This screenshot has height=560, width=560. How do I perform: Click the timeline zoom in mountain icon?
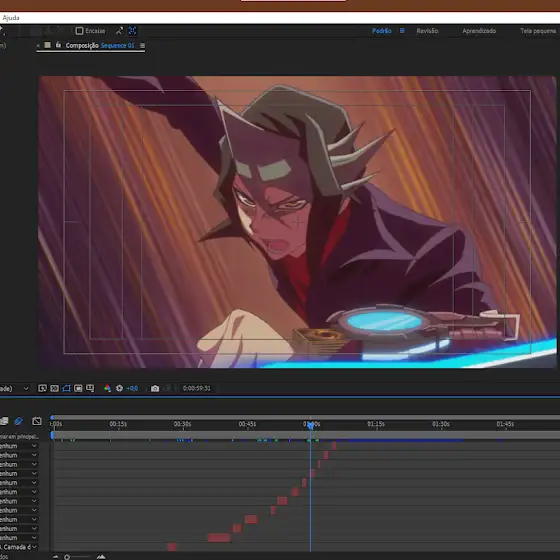[x=101, y=556]
